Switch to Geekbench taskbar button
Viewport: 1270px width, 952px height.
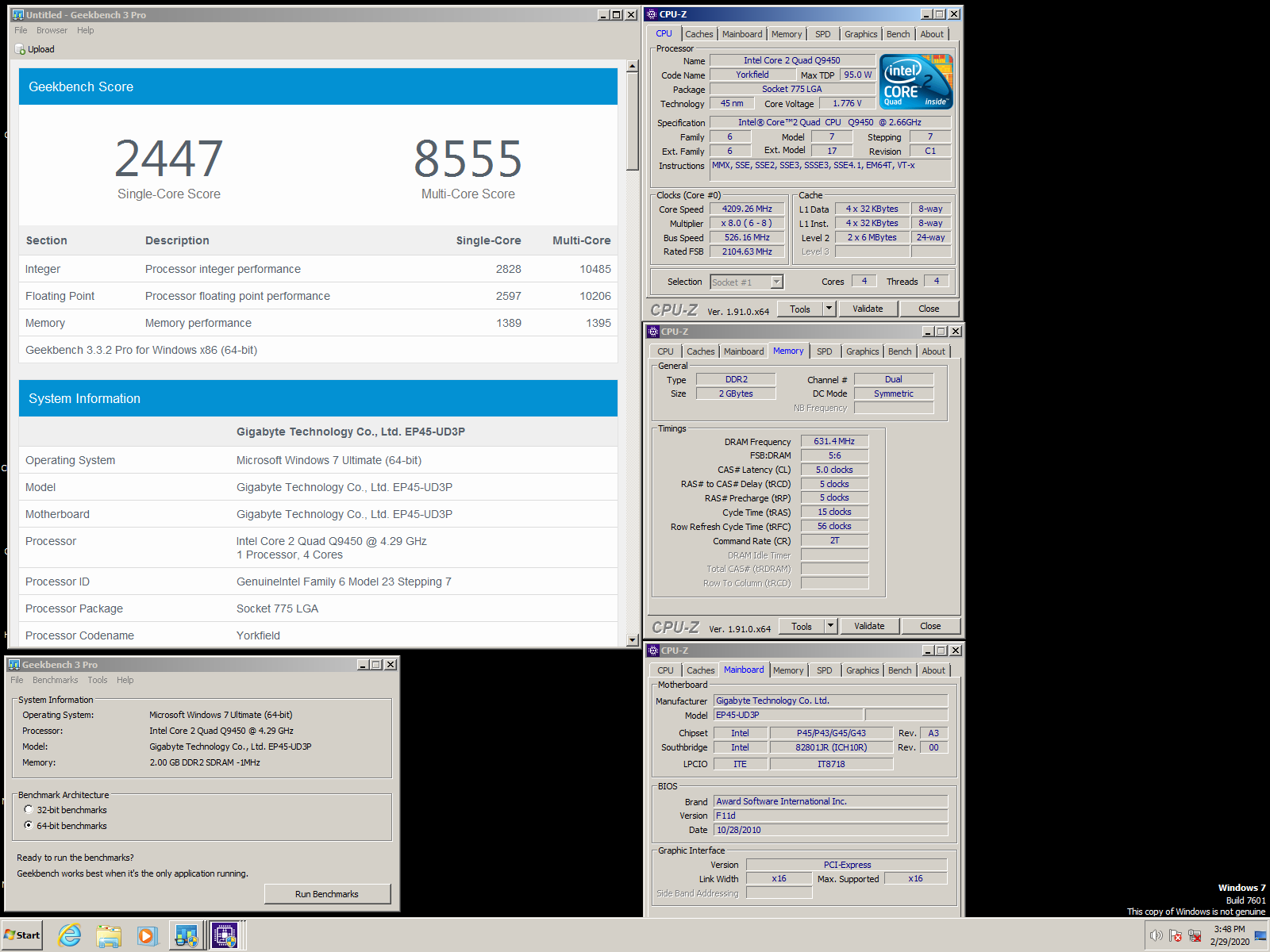click(x=187, y=936)
